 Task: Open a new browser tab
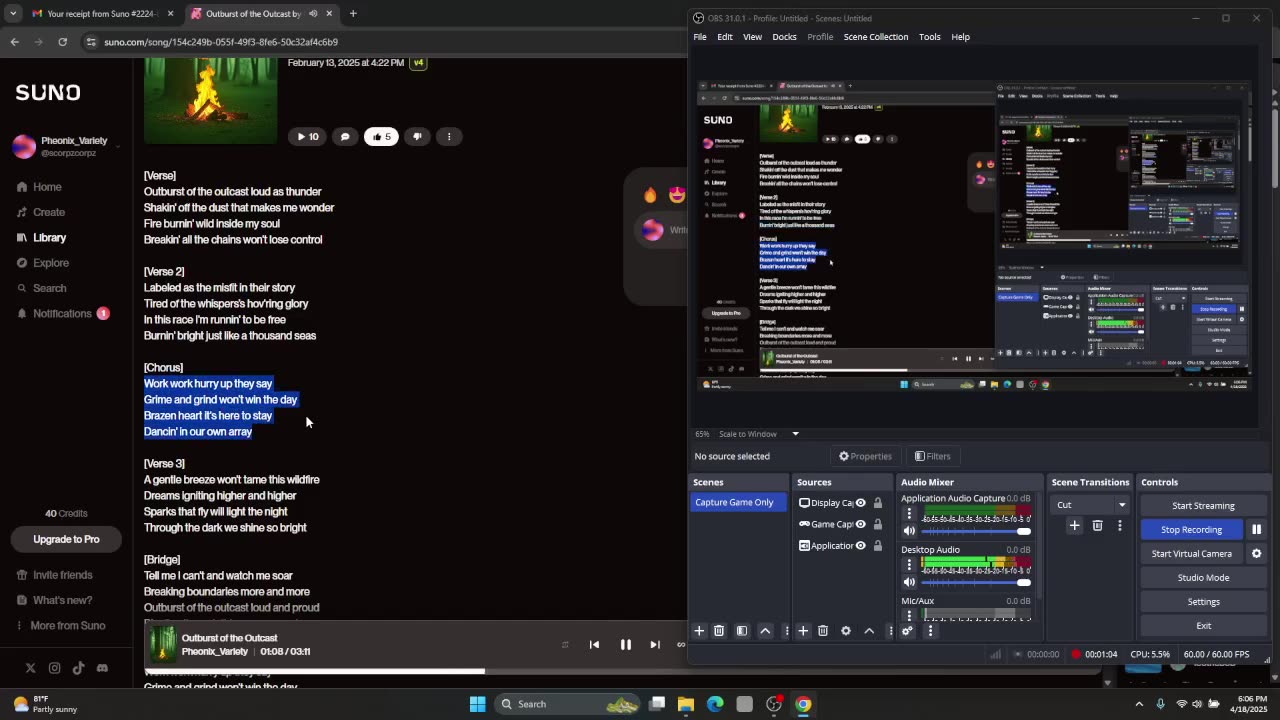pos(353,14)
